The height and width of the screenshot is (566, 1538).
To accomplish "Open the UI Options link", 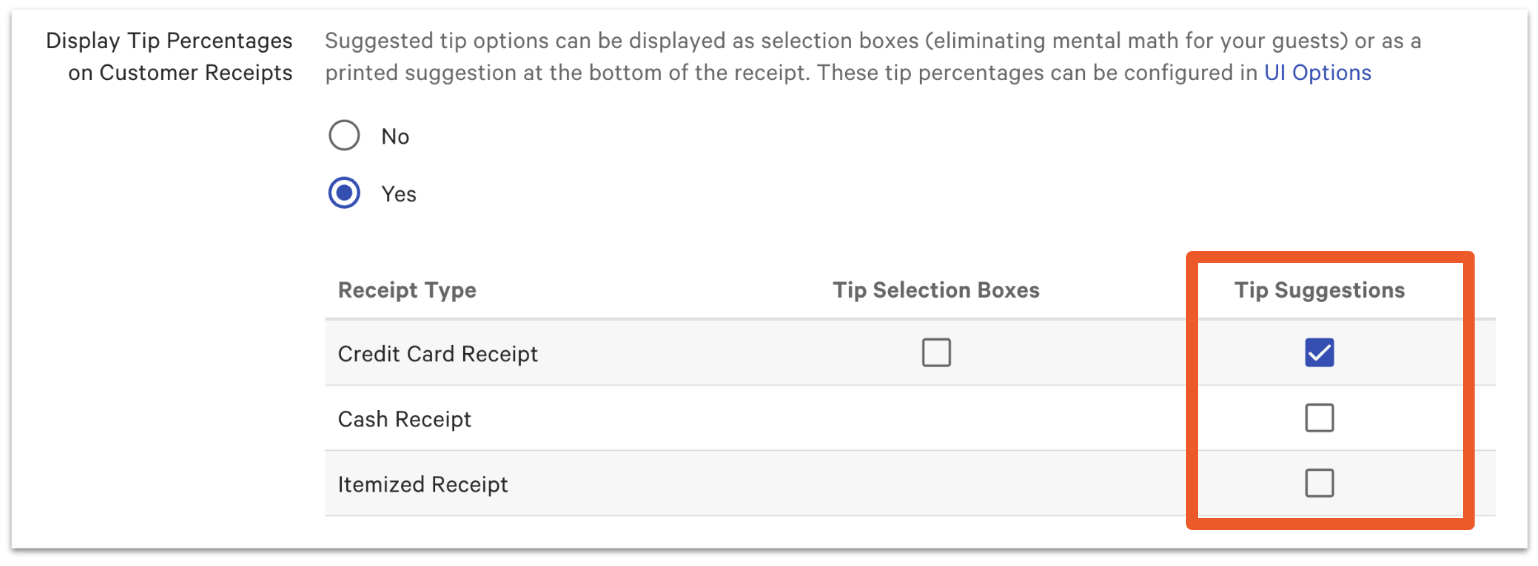I will point(1317,73).
